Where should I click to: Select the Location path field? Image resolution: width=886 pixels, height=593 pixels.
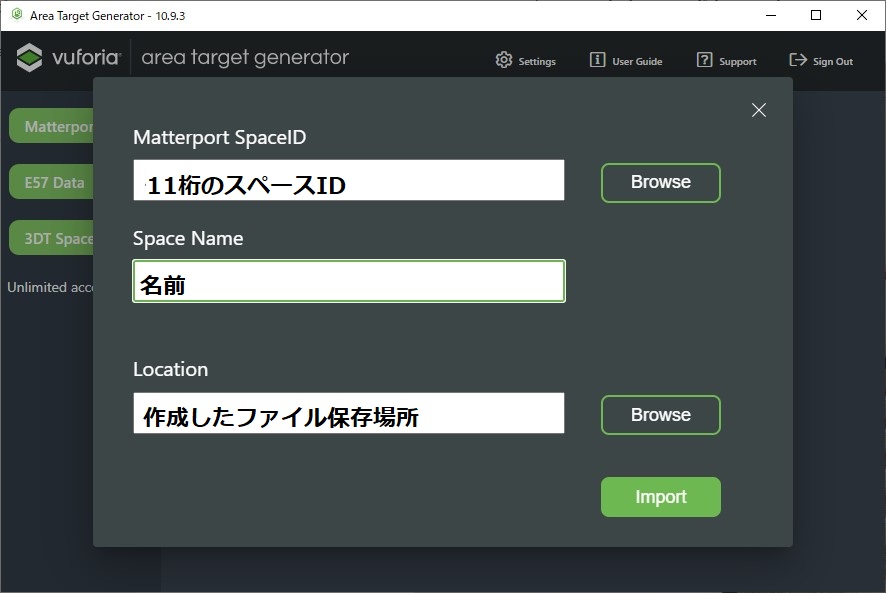[x=348, y=414]
